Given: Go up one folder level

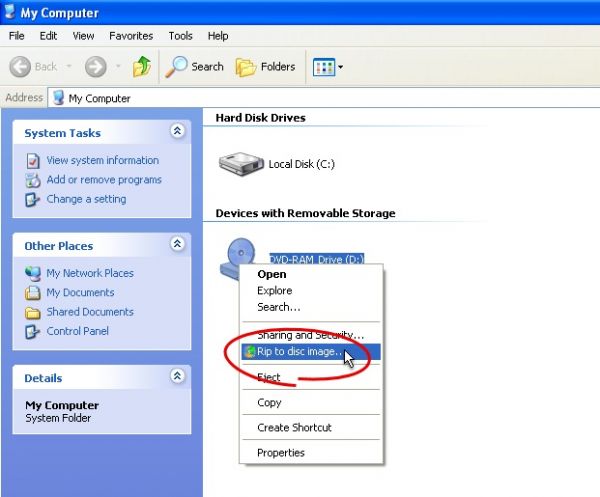Looking at the screenshot, I should click(142, 67).
